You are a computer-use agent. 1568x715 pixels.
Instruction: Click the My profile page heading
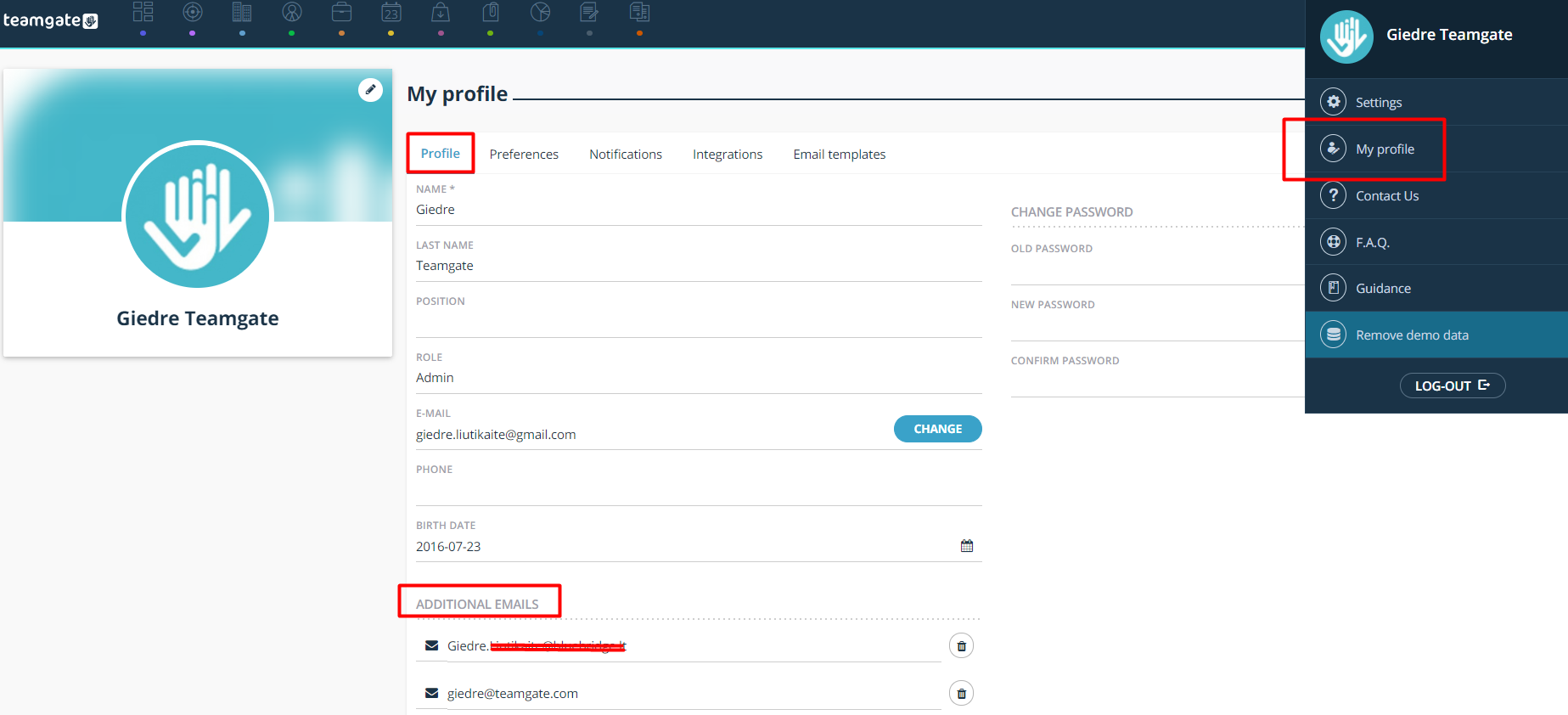click(x=458, y=94)
